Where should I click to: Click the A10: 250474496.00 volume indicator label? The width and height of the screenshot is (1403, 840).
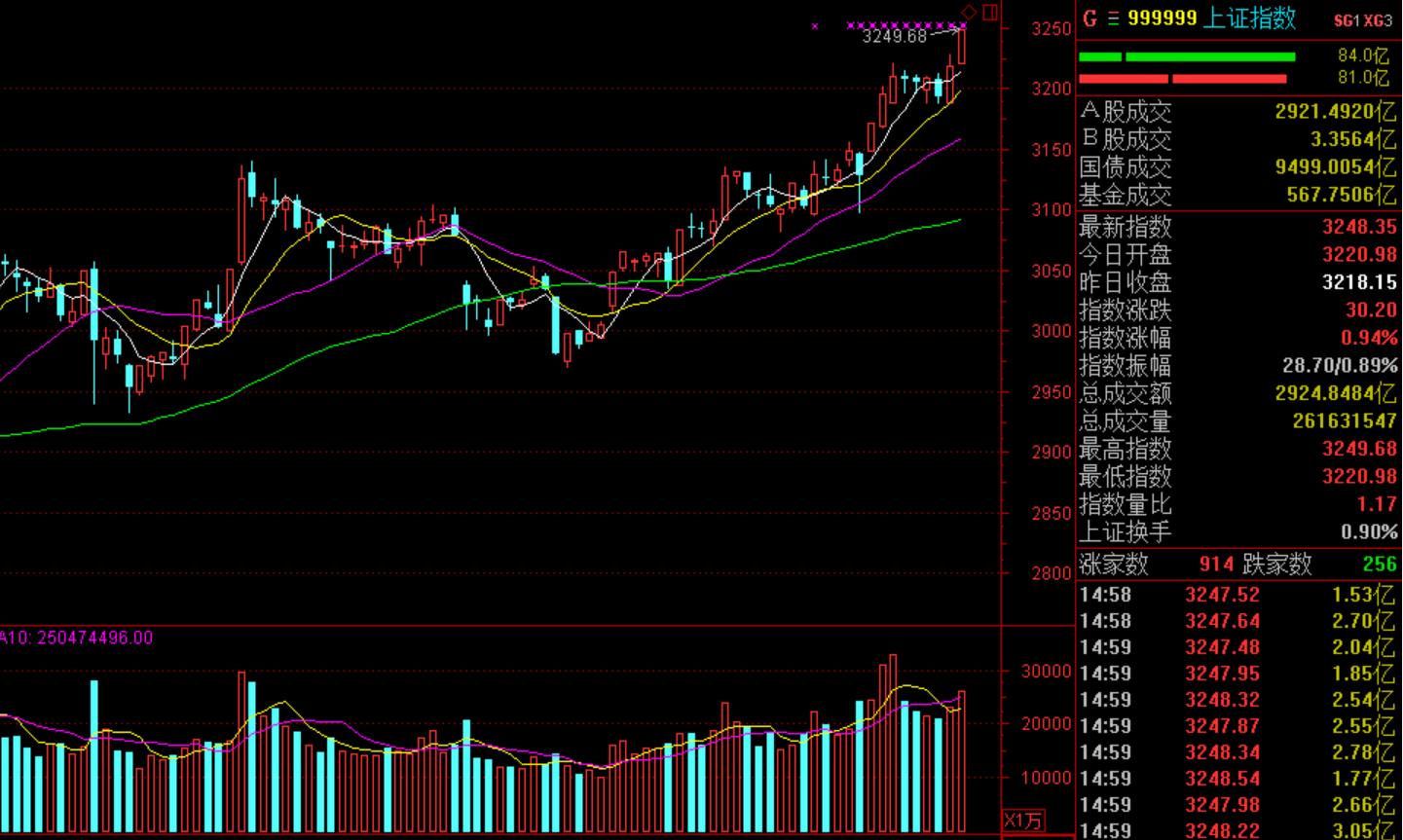point(76,638)
